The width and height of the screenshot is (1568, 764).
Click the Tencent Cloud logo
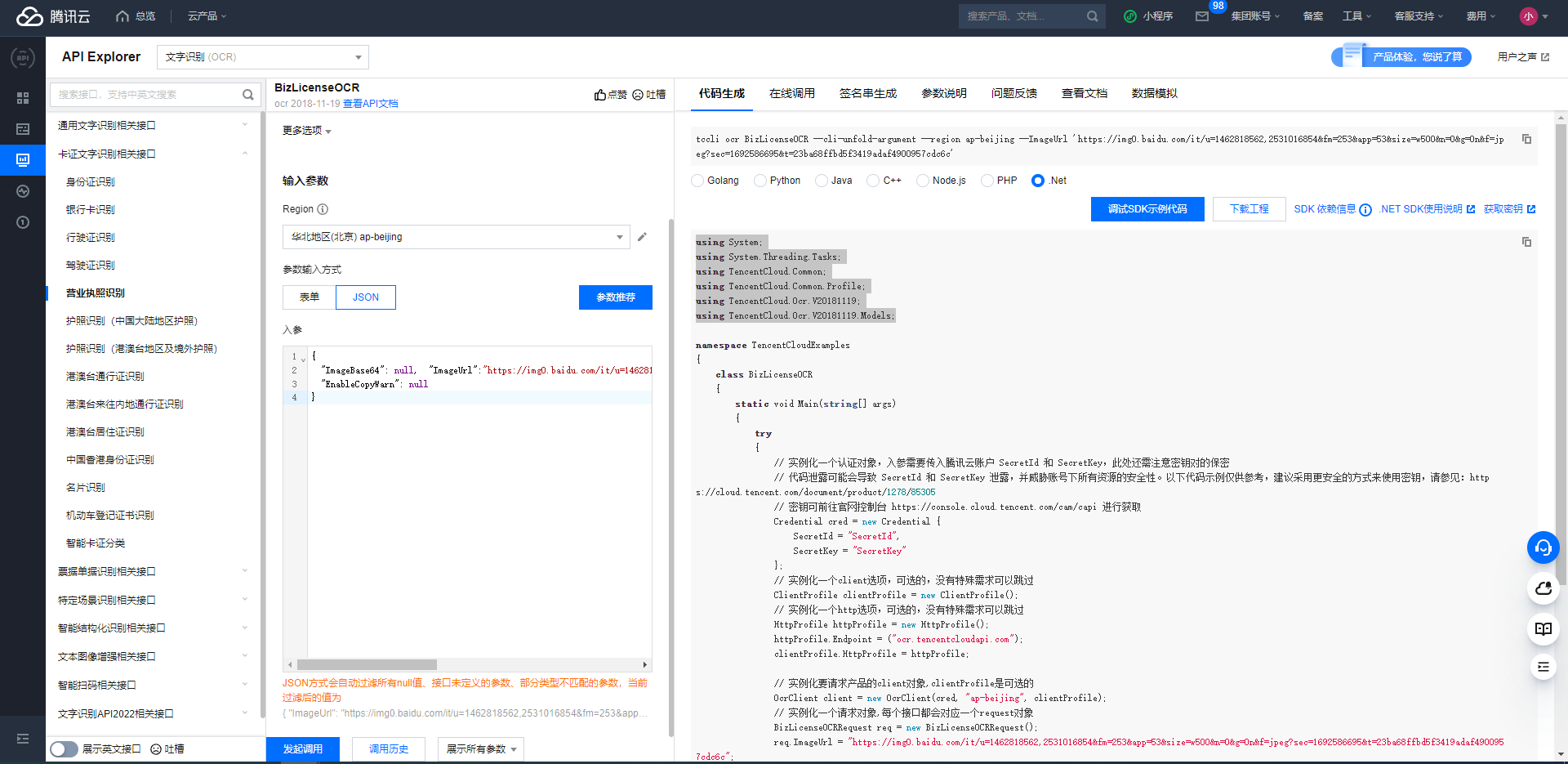tap(53, 16)
